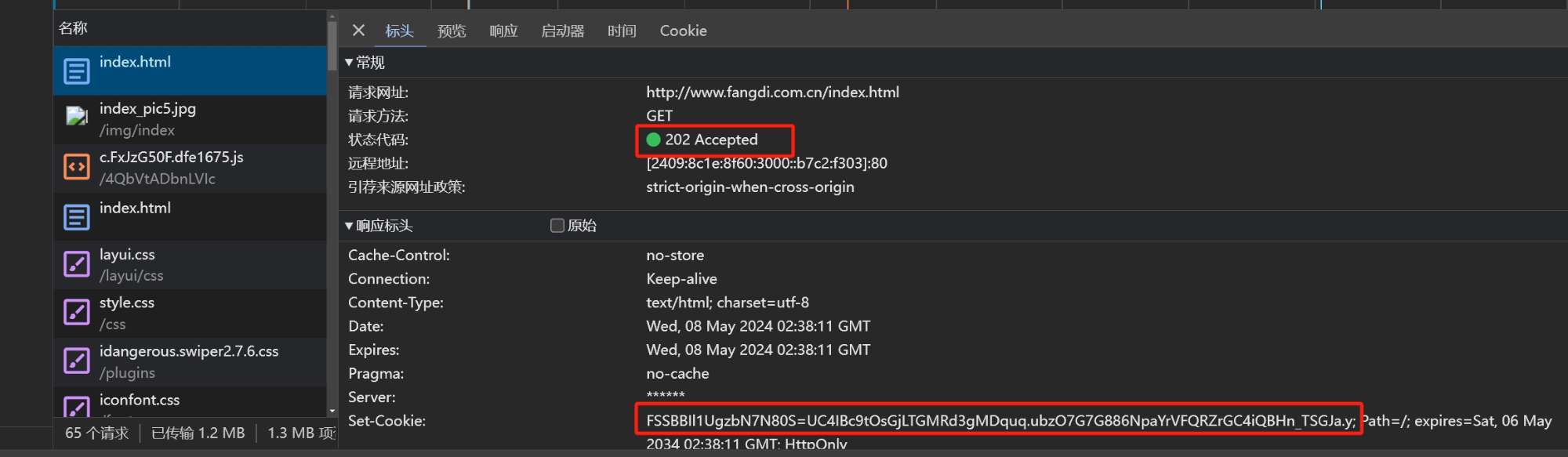
Task: Click the document icon of selected index.html
Action: 76,71
